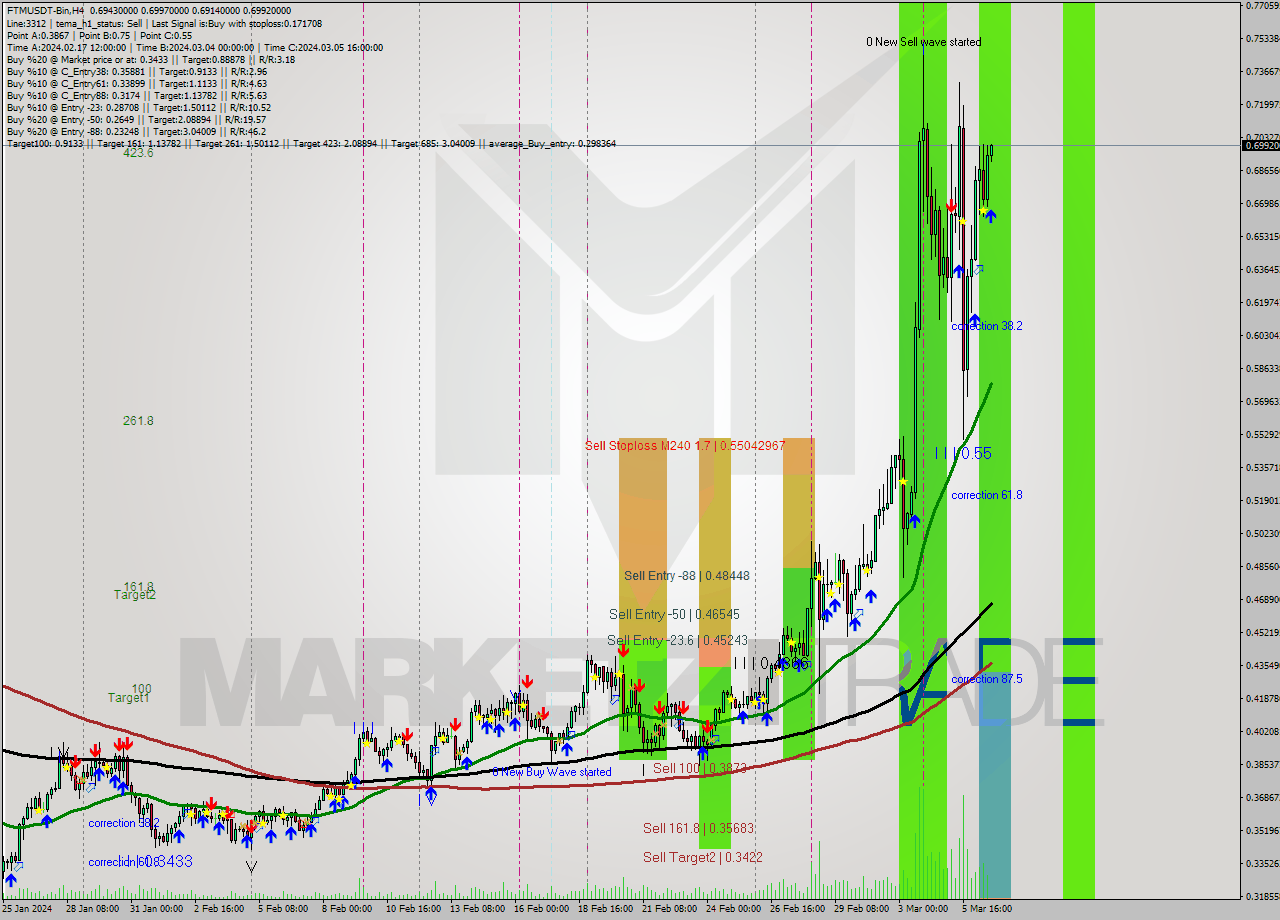This screenshot has height=920, width=1280.
Task: Click the 'Sell Target2 | 0.3422' label
Action: tap(703, 857)
